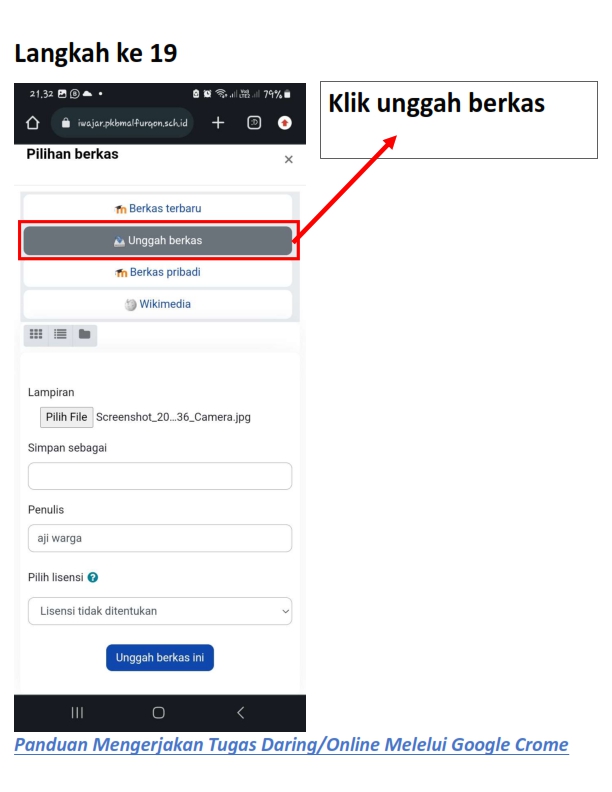The image size is (612, 792).
Task: Open a new tab with plus icon
Action: (x=218, y=123)
